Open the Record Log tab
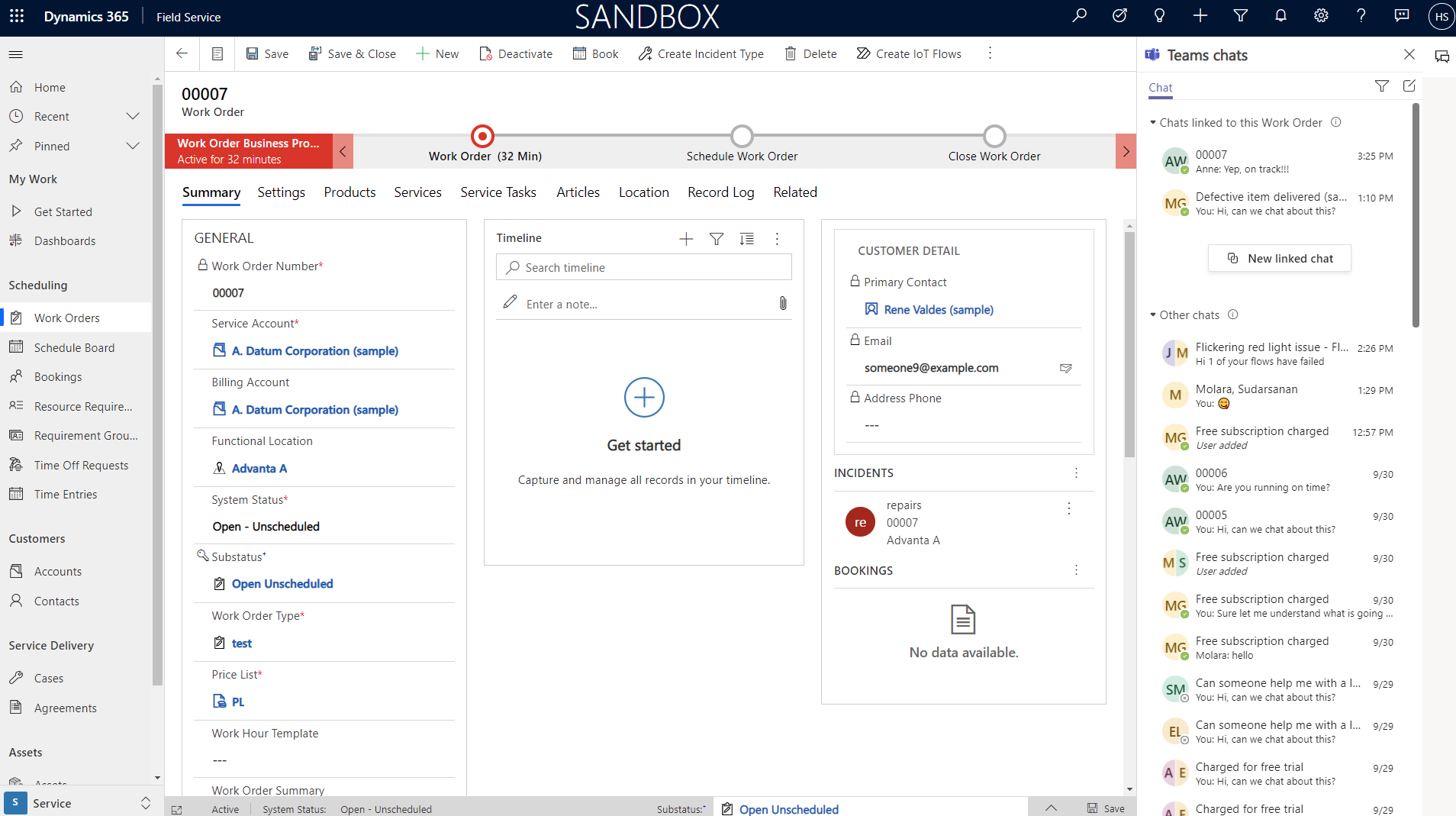 tap(720, 192)
